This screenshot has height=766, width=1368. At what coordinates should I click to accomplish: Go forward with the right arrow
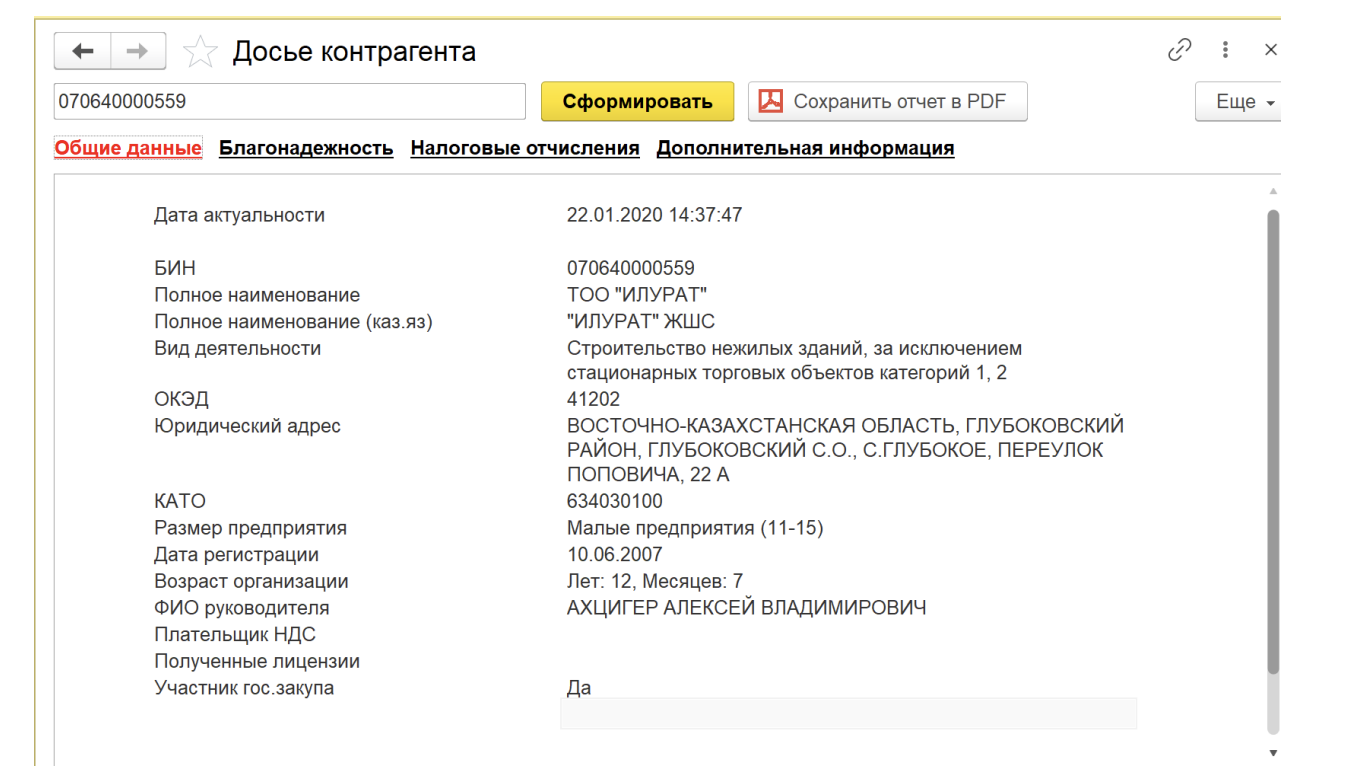[x=138, y=51]
